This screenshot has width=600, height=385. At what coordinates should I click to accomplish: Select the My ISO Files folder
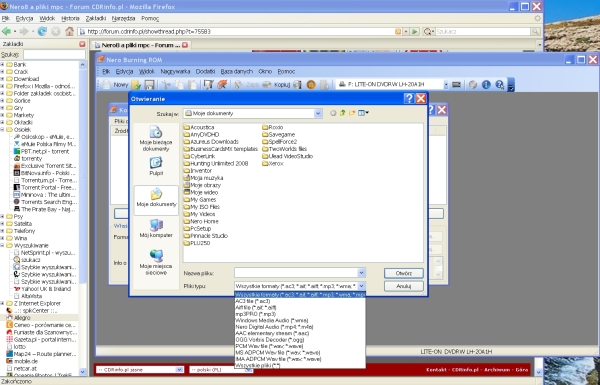point(202,207)
